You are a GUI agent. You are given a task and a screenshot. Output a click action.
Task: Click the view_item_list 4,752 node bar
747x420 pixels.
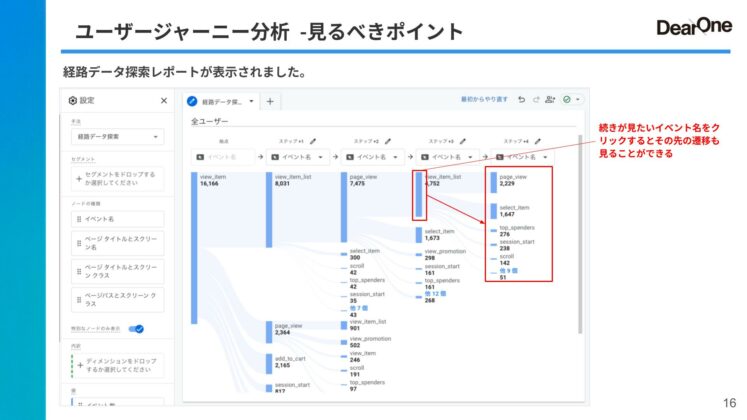pos(419,194)
